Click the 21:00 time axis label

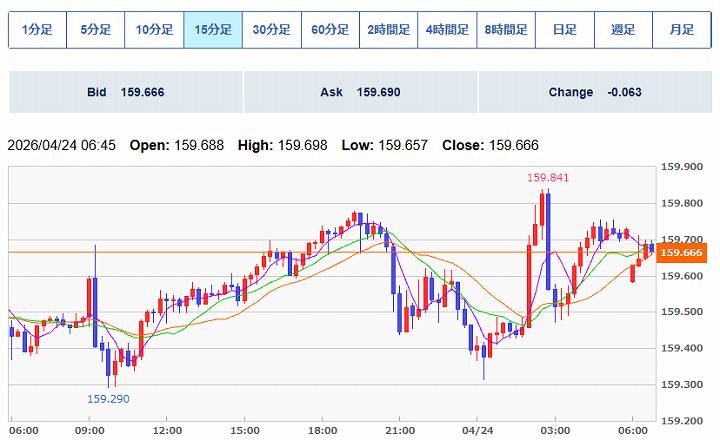(x=399, y=430)
